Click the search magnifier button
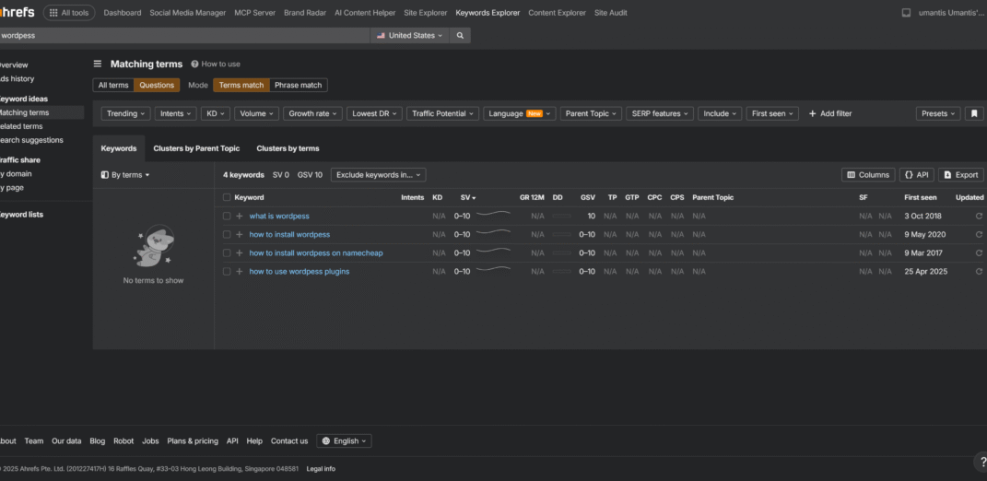Screen dimensions: 987x481 pyautogui.click(x=460, y=36)
